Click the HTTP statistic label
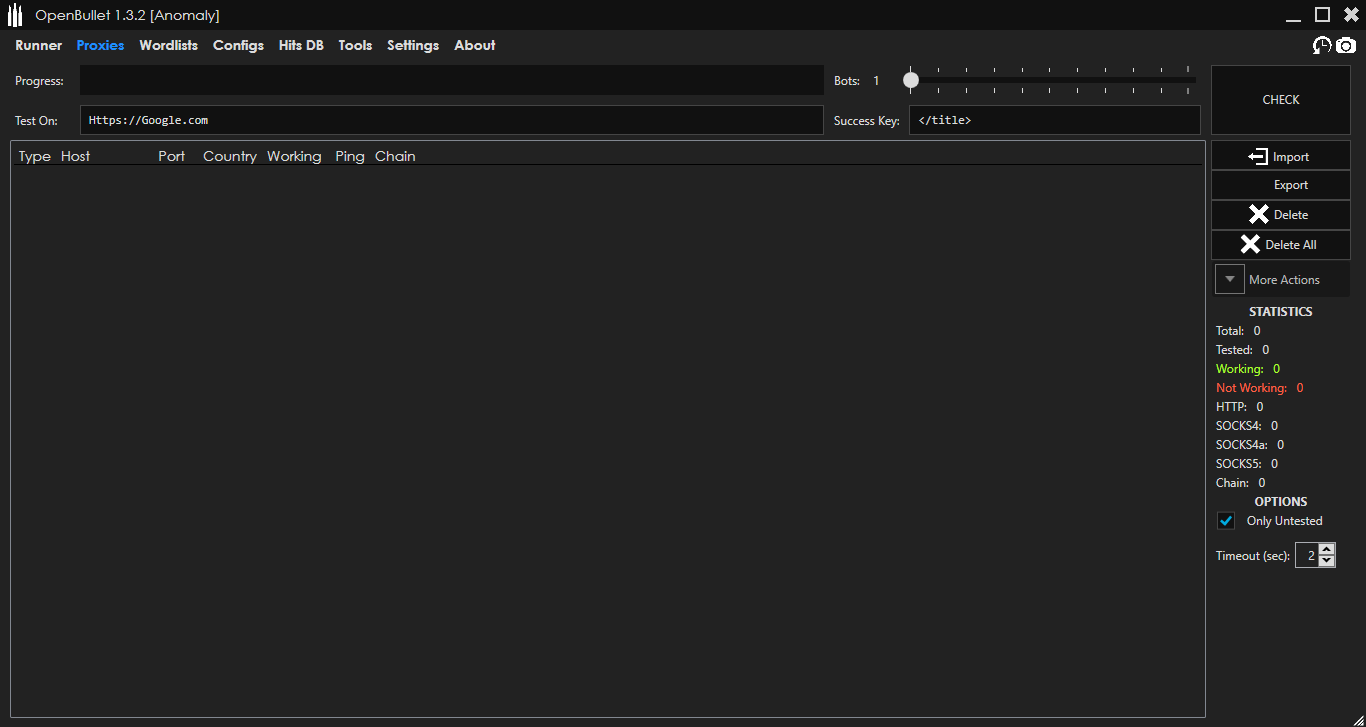This screenshot has height=727, width=1366. pos(1232,407)
